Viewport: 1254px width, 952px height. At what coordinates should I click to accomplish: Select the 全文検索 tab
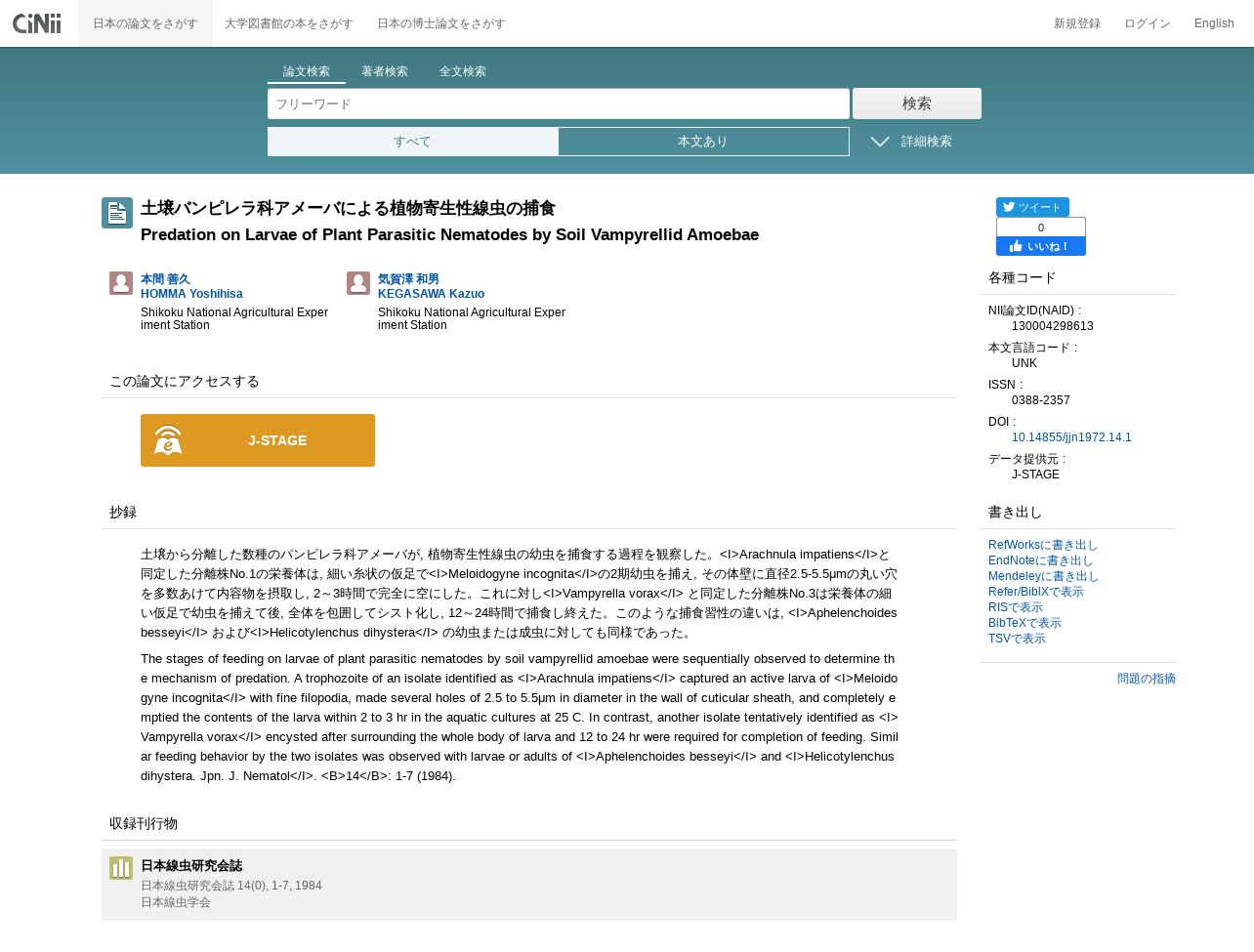point(463,71)
